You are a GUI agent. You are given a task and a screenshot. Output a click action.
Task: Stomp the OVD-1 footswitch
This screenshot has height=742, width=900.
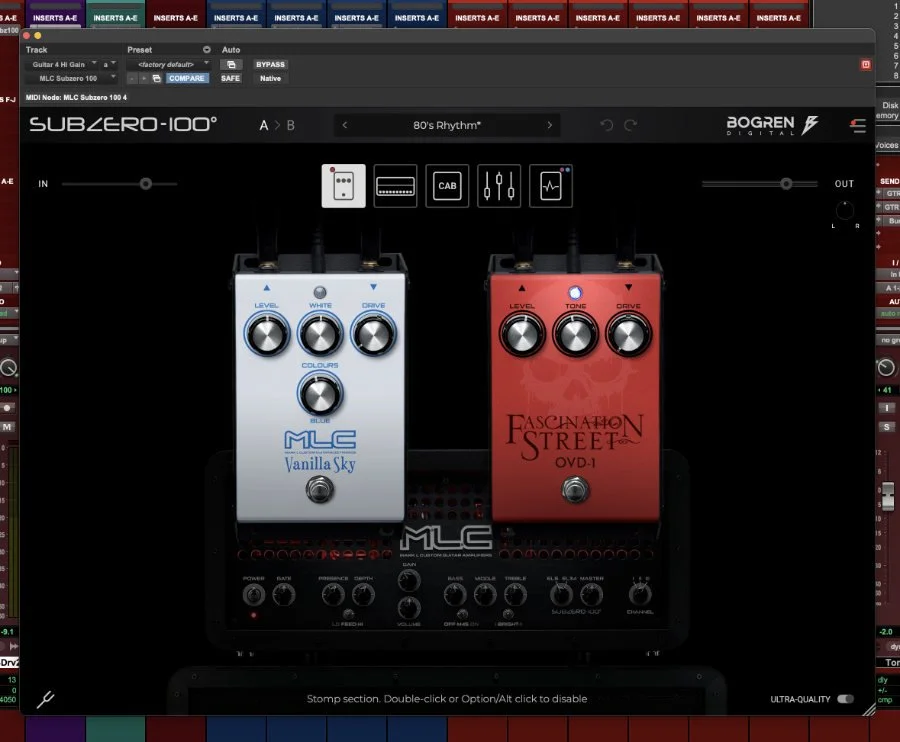point(575,491)
